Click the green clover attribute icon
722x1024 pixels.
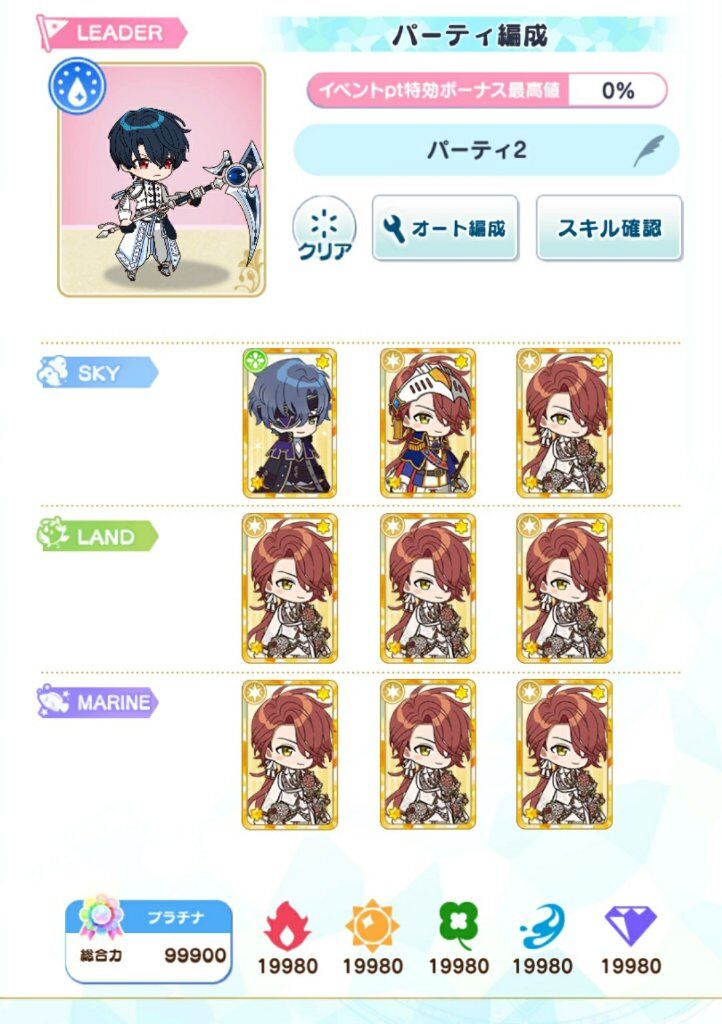pos(458,925)
